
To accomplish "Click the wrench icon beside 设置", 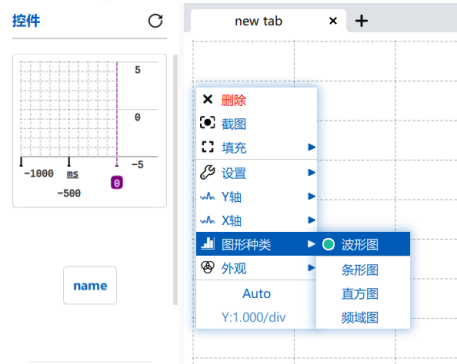I will tap(207, 172).
